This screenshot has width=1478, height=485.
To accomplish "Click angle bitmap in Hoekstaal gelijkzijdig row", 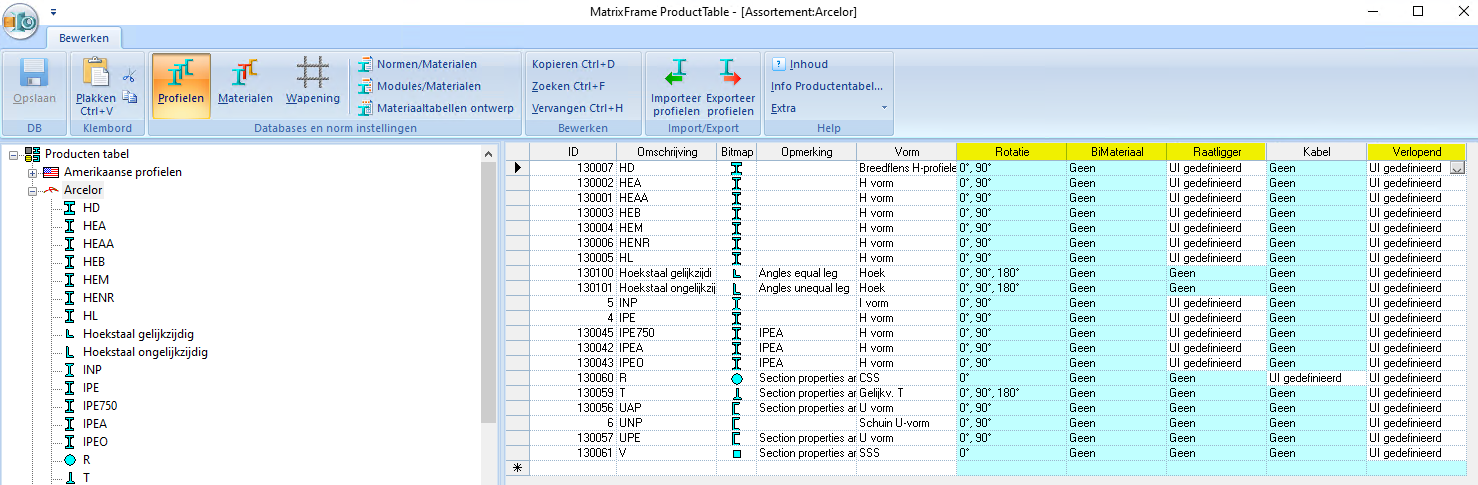I will coord(737,273).
